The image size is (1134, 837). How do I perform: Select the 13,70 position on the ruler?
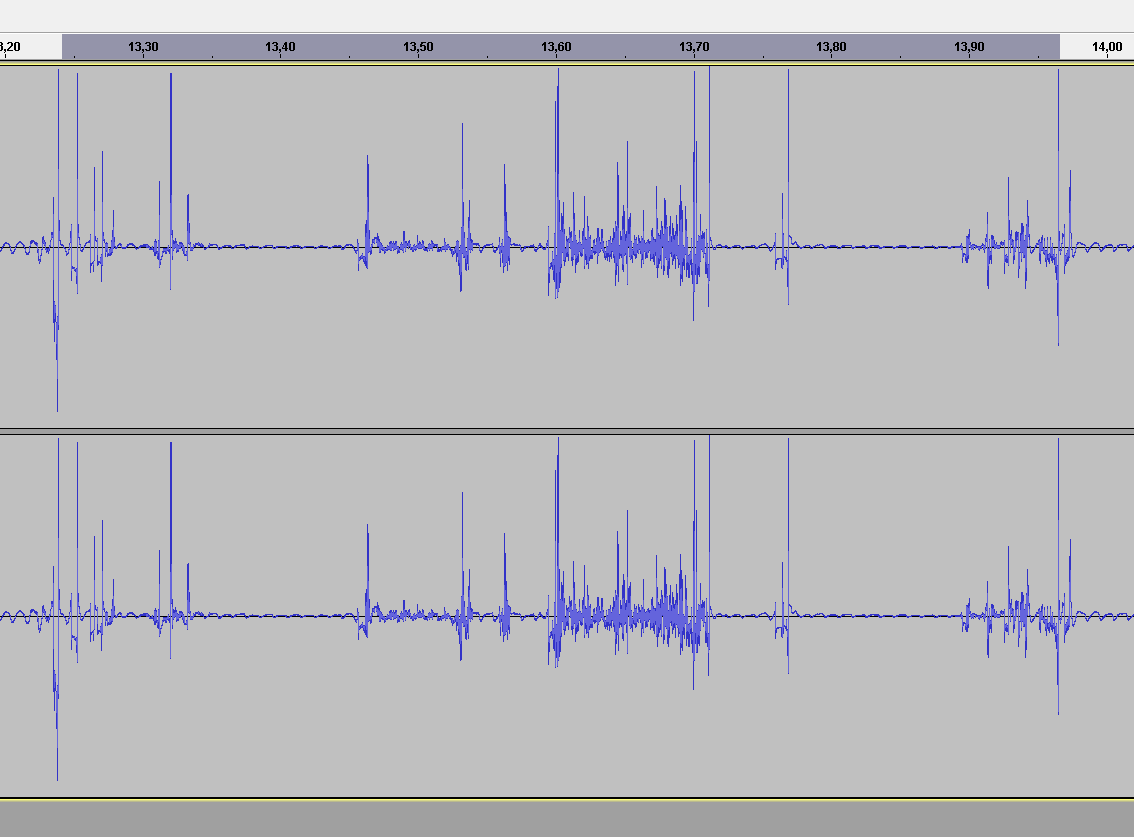pyautogui.click(x=694, y=47)
